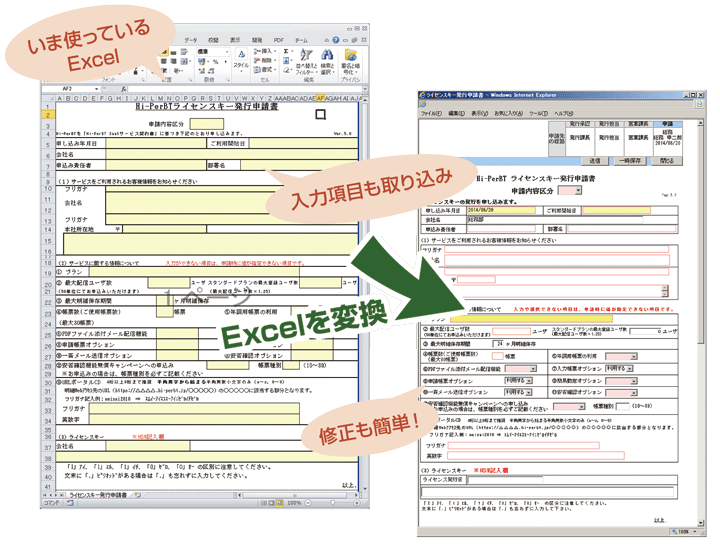Screen dimensions: 720x551
Task: Click the percent style icon
Action: click(215, 62)
